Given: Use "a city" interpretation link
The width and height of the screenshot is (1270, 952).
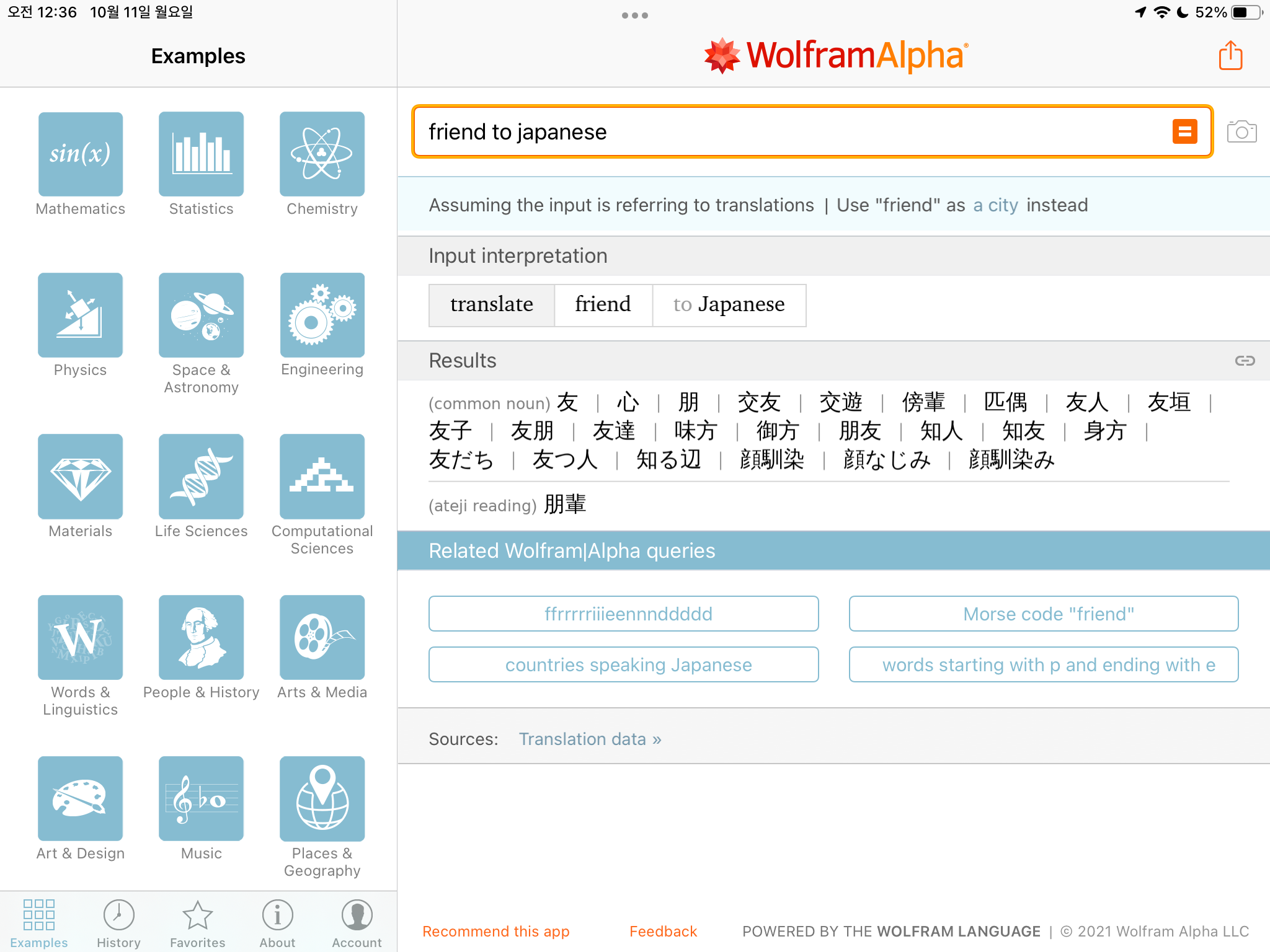Looking at the screenshot, I should coord(995,205).
